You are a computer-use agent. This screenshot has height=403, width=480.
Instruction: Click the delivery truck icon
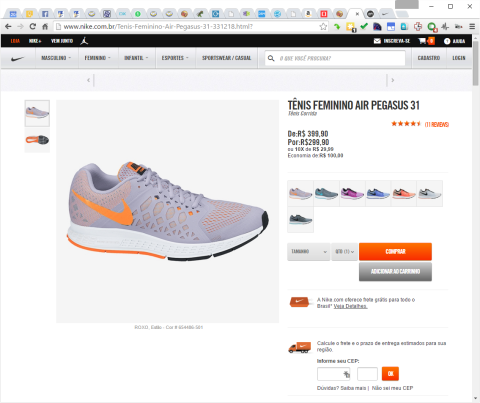coord(299,348)
